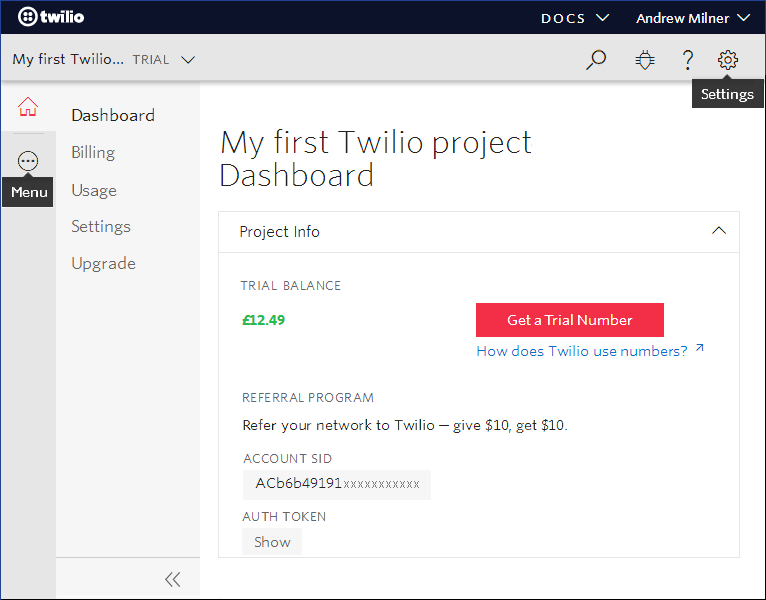
Task: Click the referral program text
Action: [404, 425]
